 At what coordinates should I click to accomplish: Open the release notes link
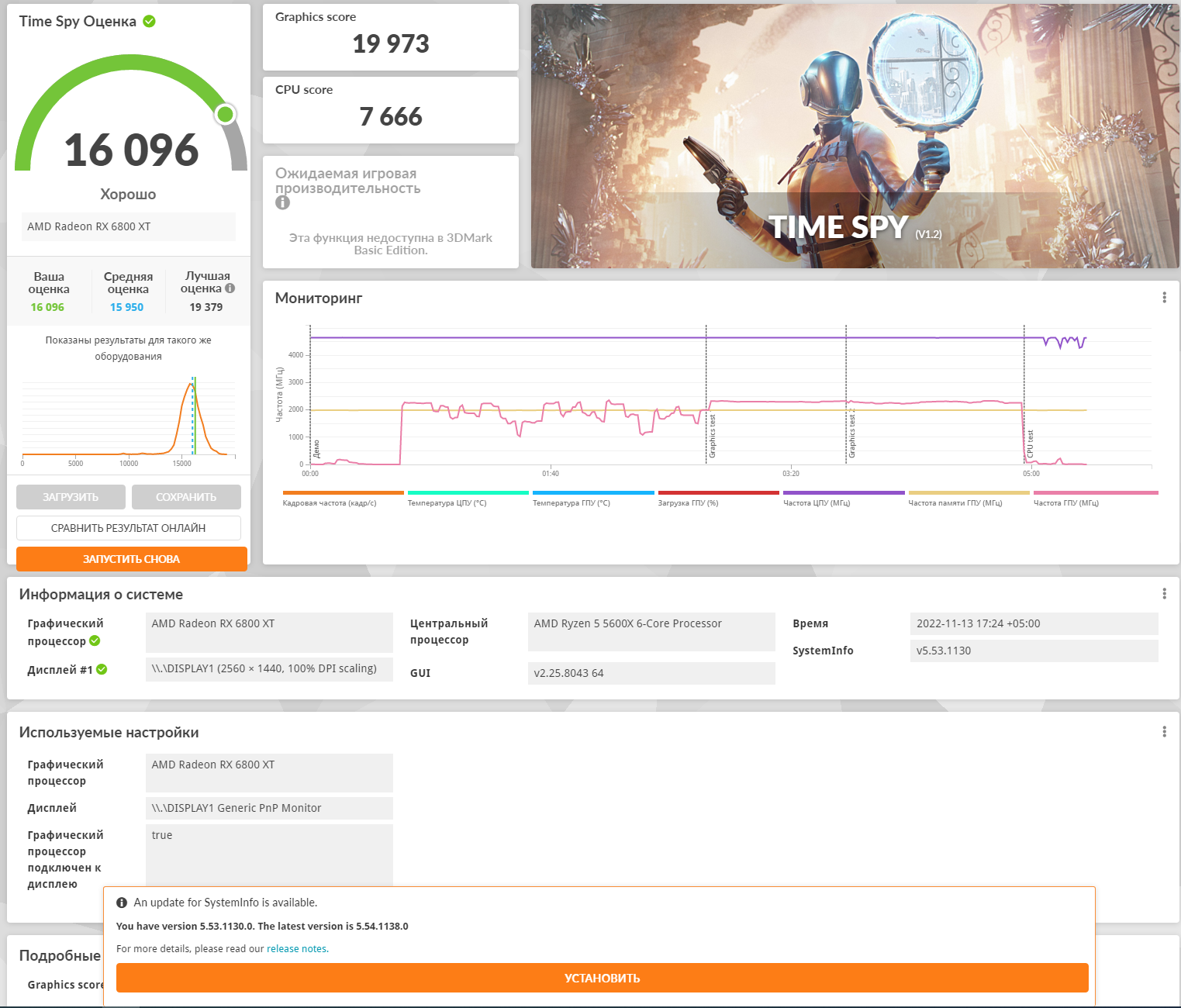pyautogui.click(x=297, y=949)
